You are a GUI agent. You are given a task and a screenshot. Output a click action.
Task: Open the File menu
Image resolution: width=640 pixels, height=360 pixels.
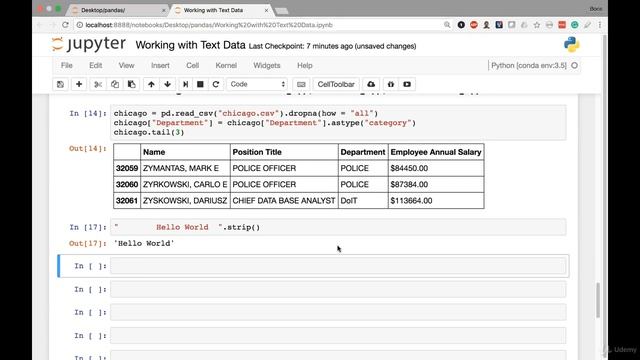click(67, 65)
